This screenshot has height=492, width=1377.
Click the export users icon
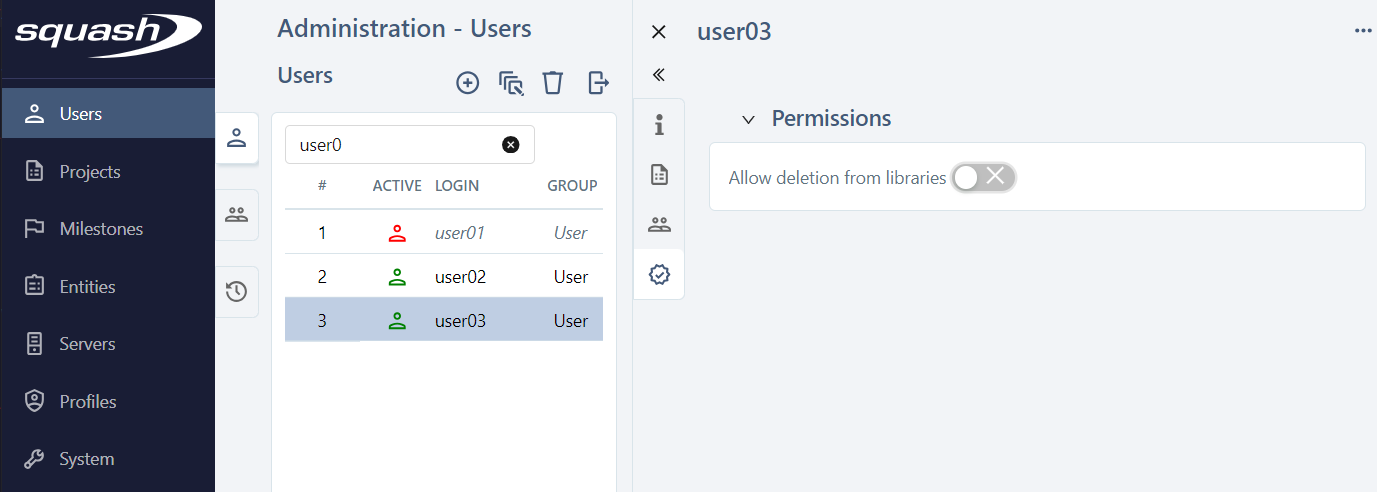pyautogui.click(x=598, y=83)
